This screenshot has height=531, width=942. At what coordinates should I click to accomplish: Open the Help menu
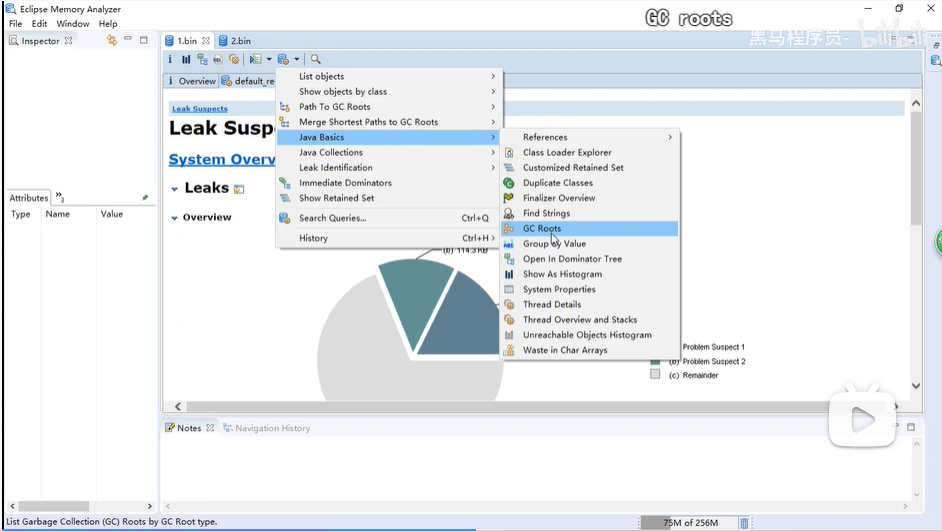(x=108, y=23)
